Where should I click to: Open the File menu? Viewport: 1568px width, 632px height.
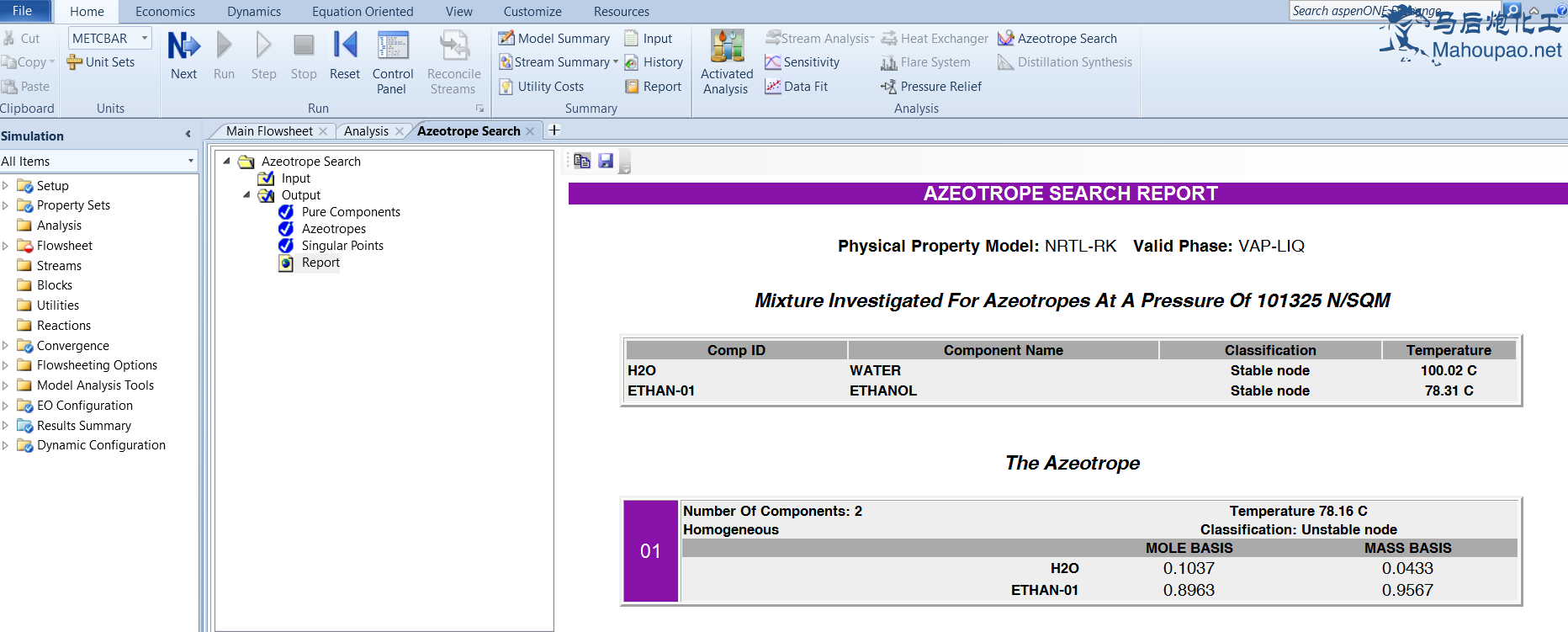[23, 11]
